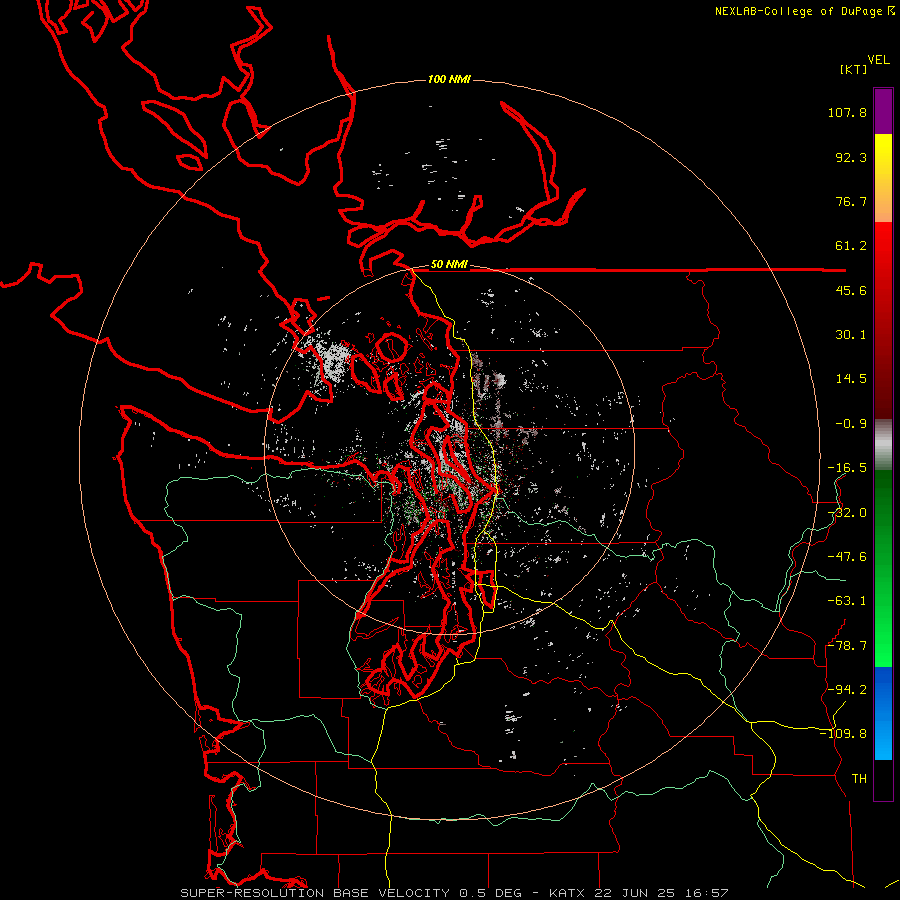Click the -109.8 velocity scale value
The image size is (900, 900).
pyautogui.click(x=843, y=734)
